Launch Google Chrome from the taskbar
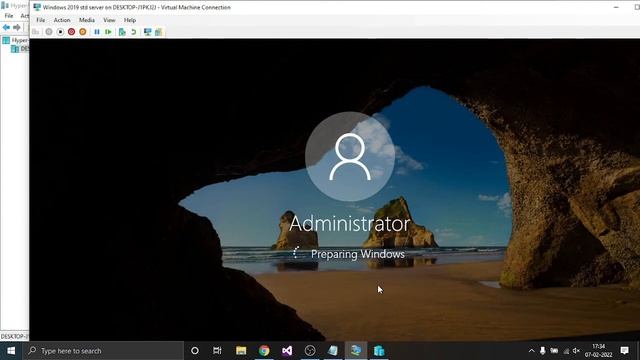 (x=264, y=351)
